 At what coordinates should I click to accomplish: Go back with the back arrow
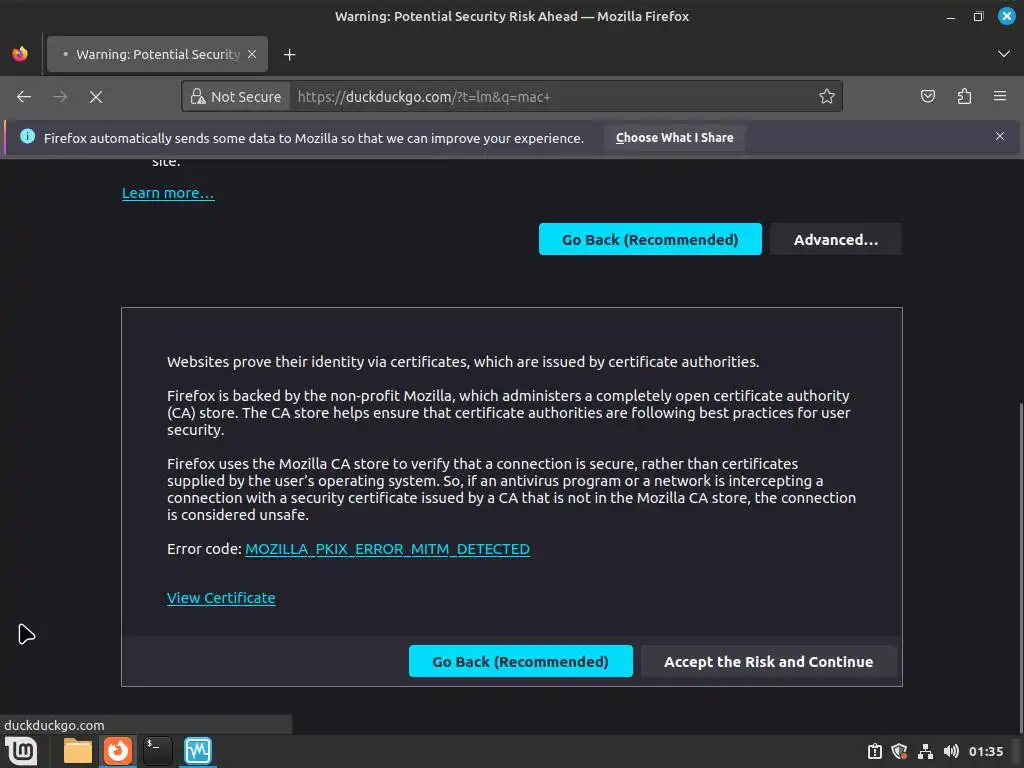[x=24, y=97]
